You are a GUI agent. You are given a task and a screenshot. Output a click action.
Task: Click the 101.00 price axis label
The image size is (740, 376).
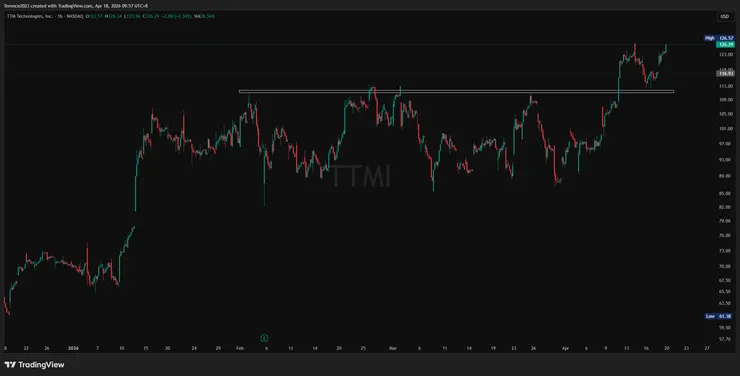726,129
